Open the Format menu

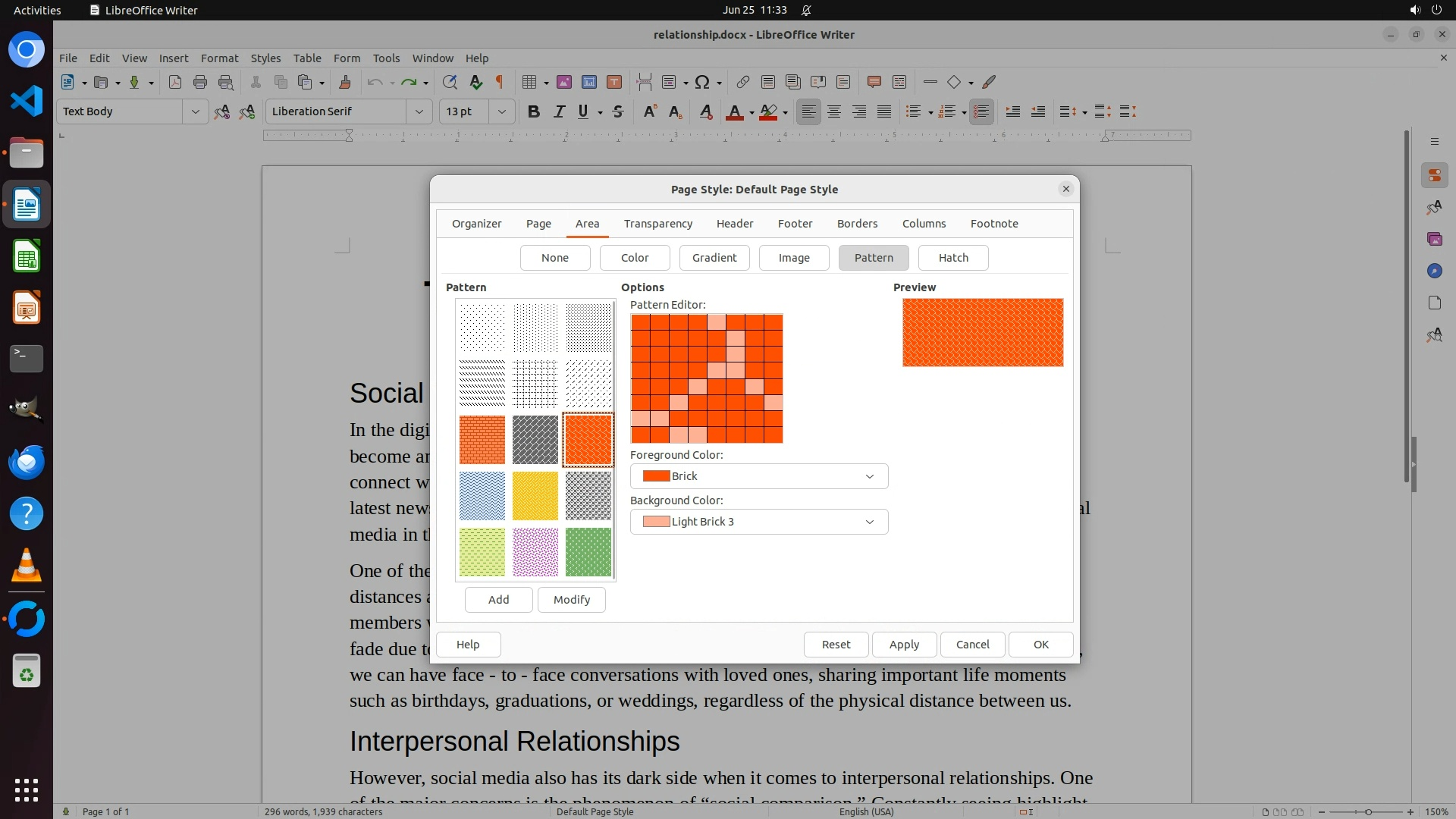click(x=219, y=58)
